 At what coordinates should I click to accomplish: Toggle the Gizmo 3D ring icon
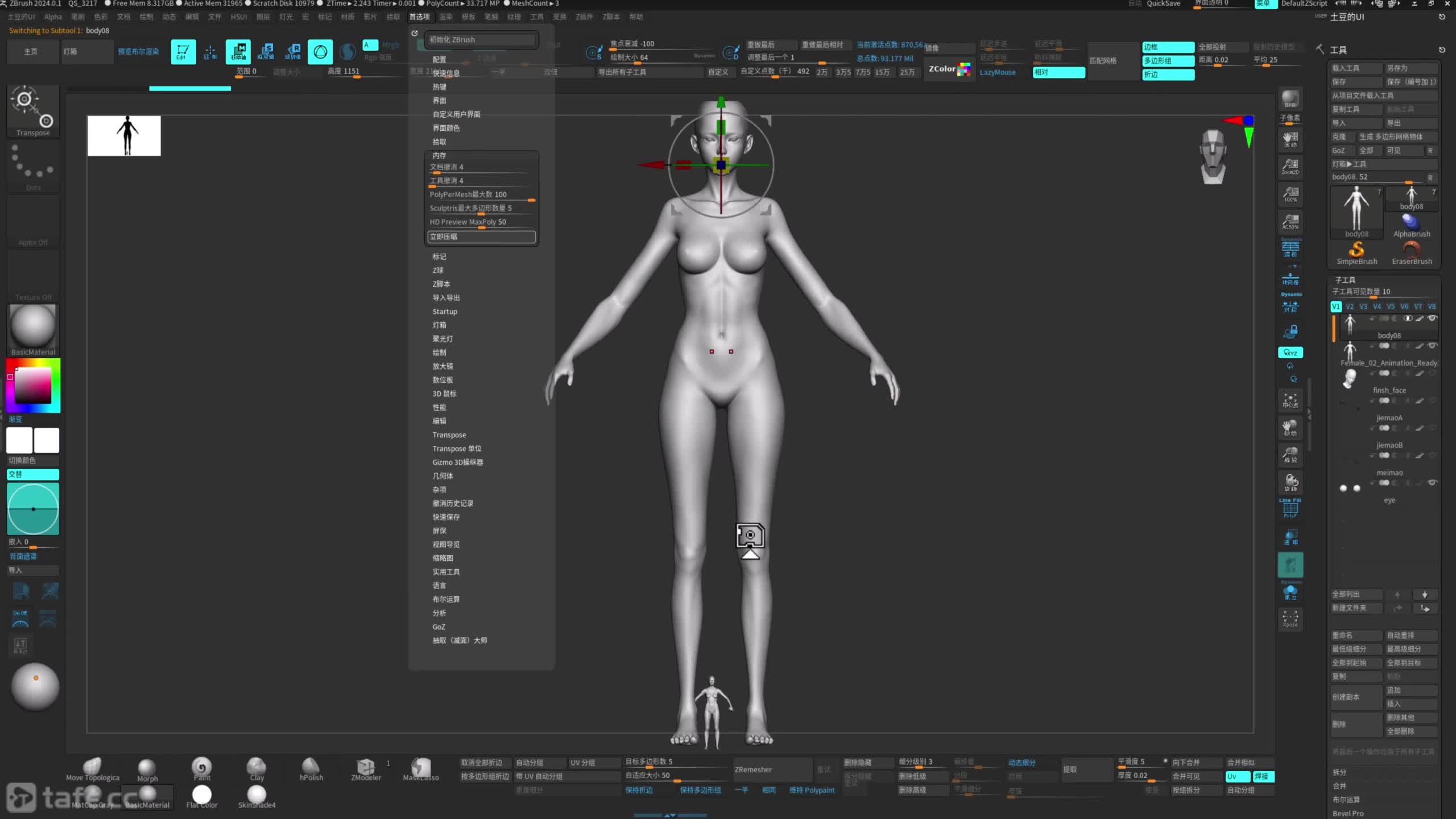point(320,52)
